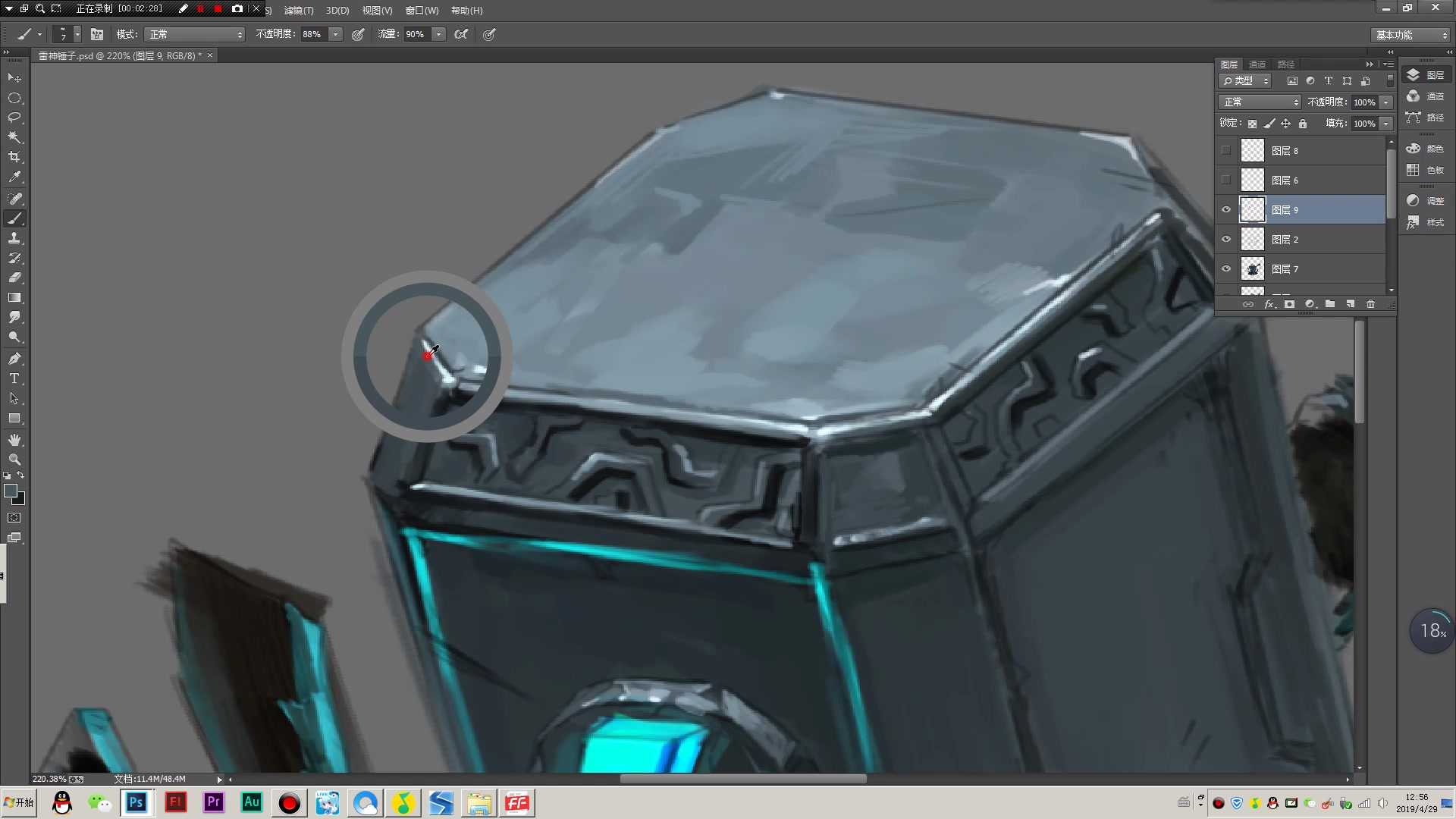Select the Clone Stamp tool
Viewport: 1456px width, 819px height.
(x=14, y=238)
